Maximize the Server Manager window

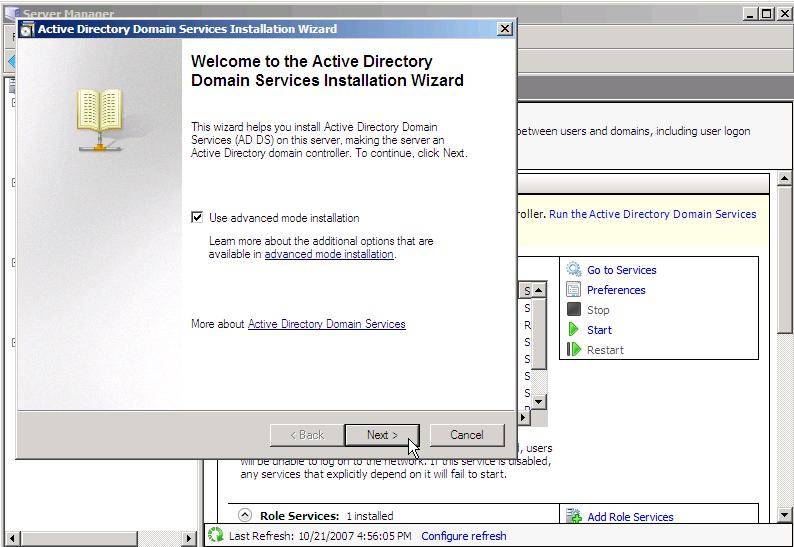(x=767, y=14)
